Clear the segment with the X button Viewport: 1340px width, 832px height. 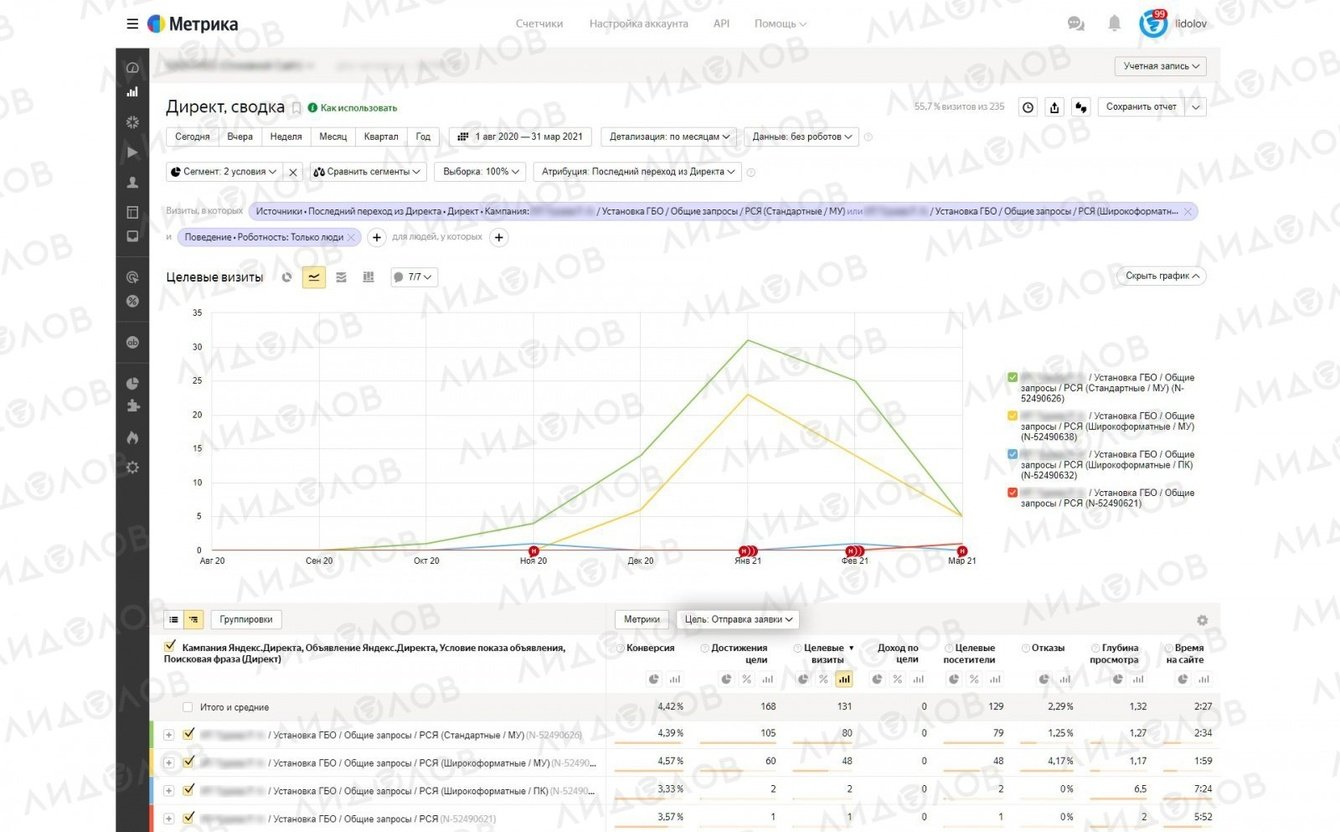pyautogui.click(x=293, y=172)
